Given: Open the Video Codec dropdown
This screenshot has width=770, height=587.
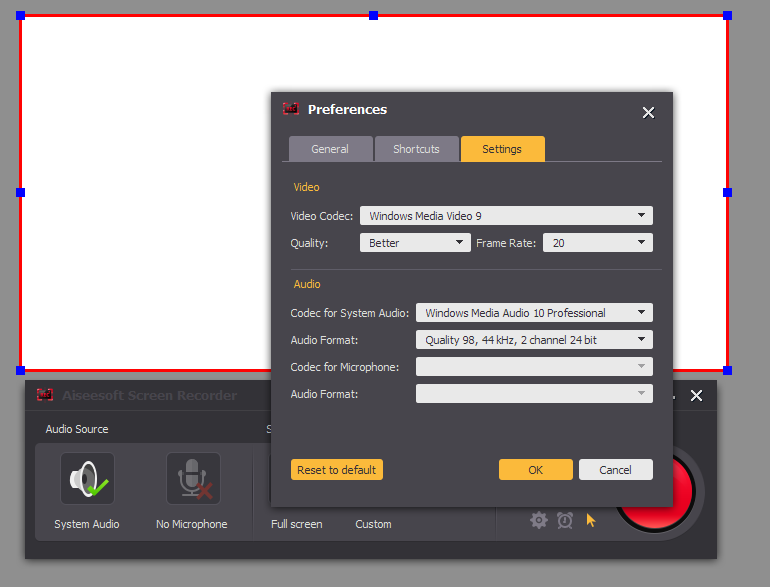Looking at the screenshot, I should click(506, 216).
